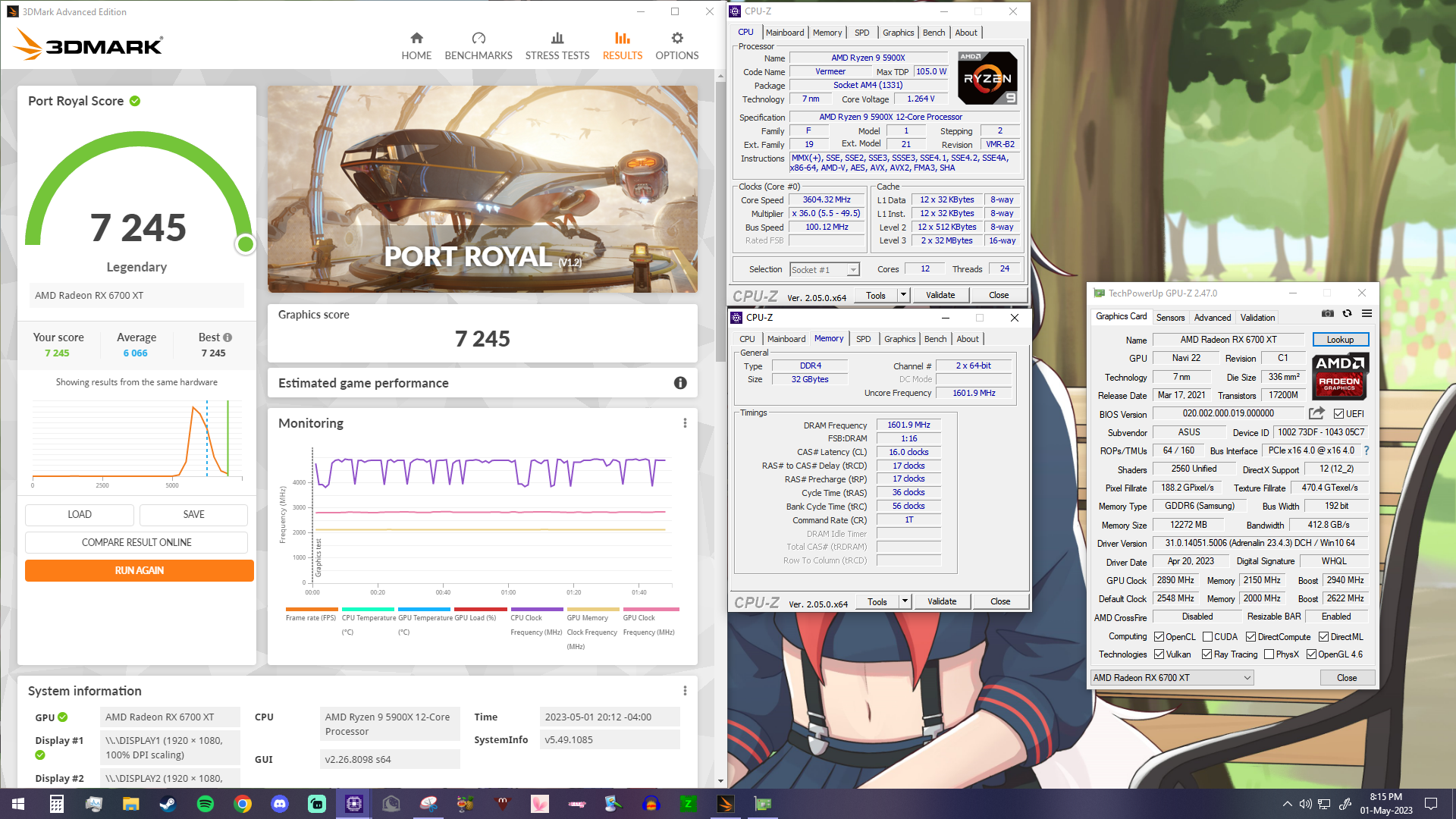Toggle Vulkan checkbox in GPU-Z
Screen dimensions: 1456x819
click(1159, 654)
